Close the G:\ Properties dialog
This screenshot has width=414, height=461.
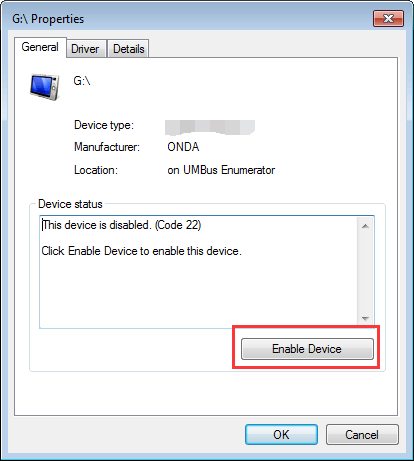(x=388, y=18)
